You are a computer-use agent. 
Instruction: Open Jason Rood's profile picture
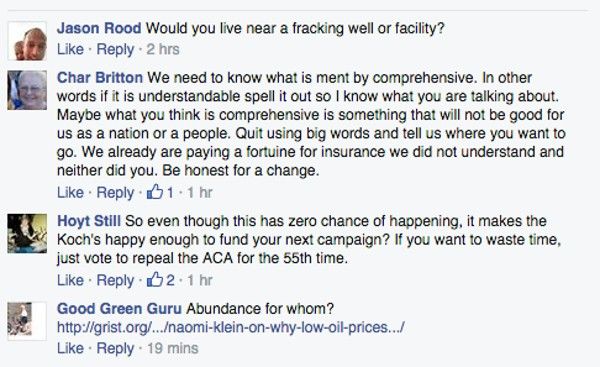(x=27, y=41)
